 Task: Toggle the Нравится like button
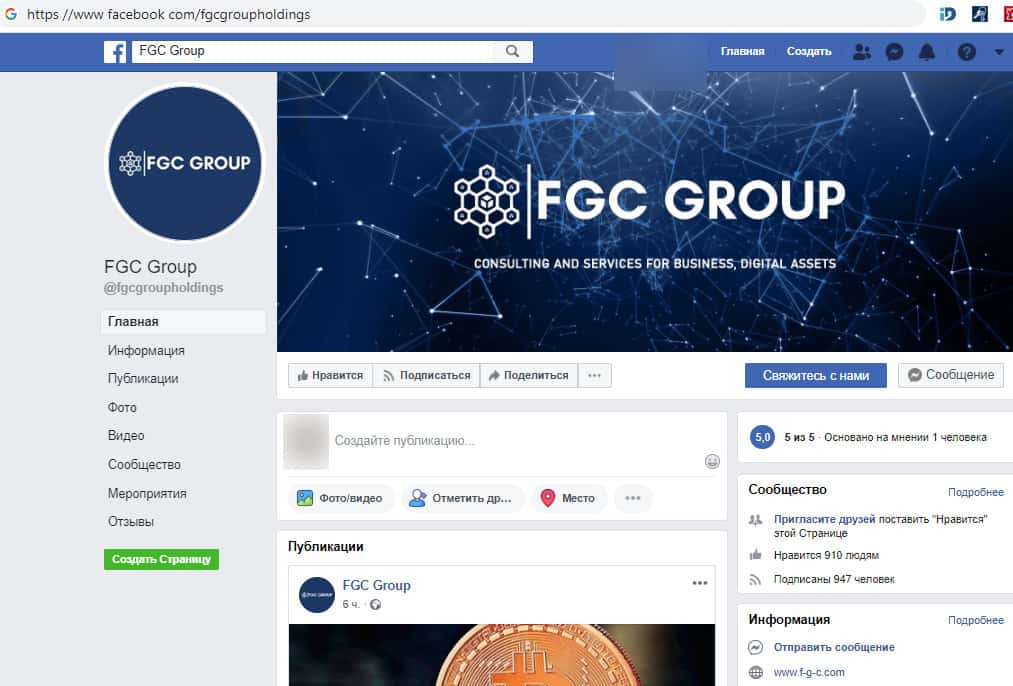pyautogui.click(x=330, y=375)
